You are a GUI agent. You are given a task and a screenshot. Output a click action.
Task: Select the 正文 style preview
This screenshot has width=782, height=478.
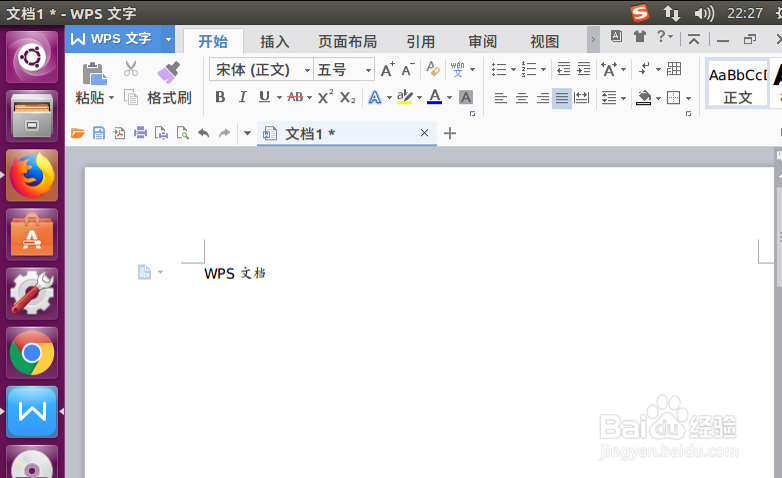pos(738,85)
